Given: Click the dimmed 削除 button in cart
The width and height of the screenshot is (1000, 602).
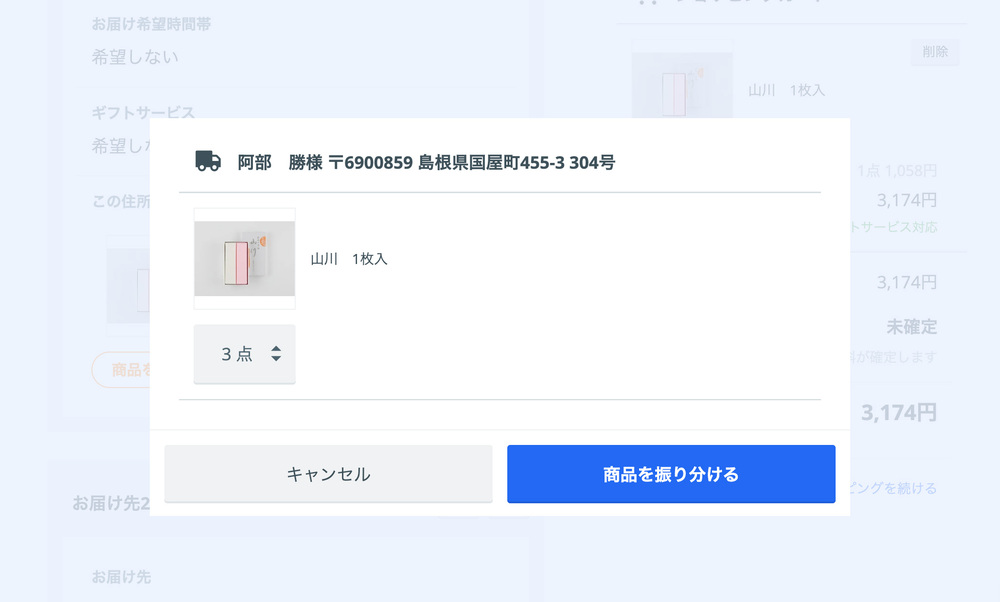Looking at the screenshot, I should [935, 52].
